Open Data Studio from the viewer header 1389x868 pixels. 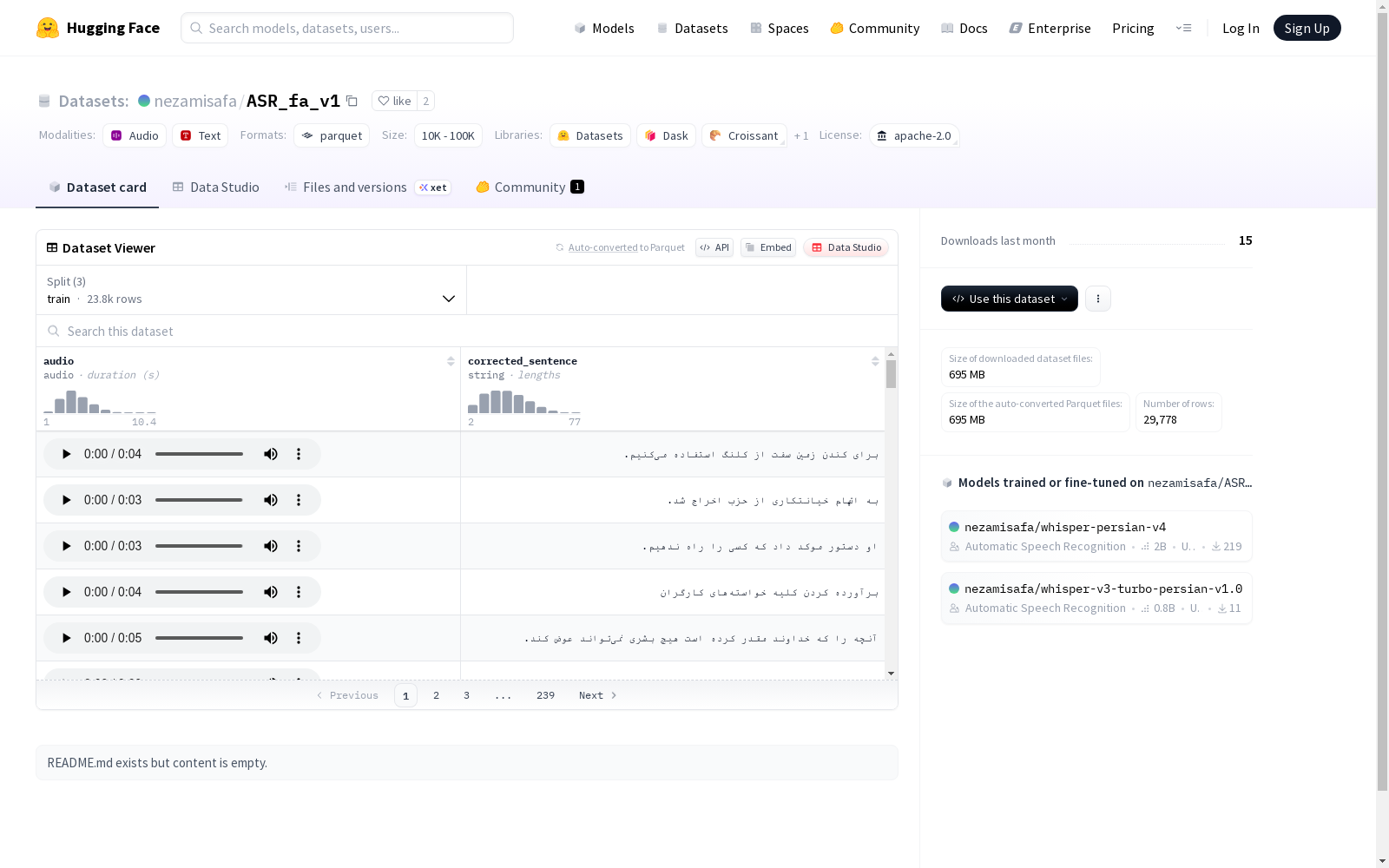click(846, 247)
